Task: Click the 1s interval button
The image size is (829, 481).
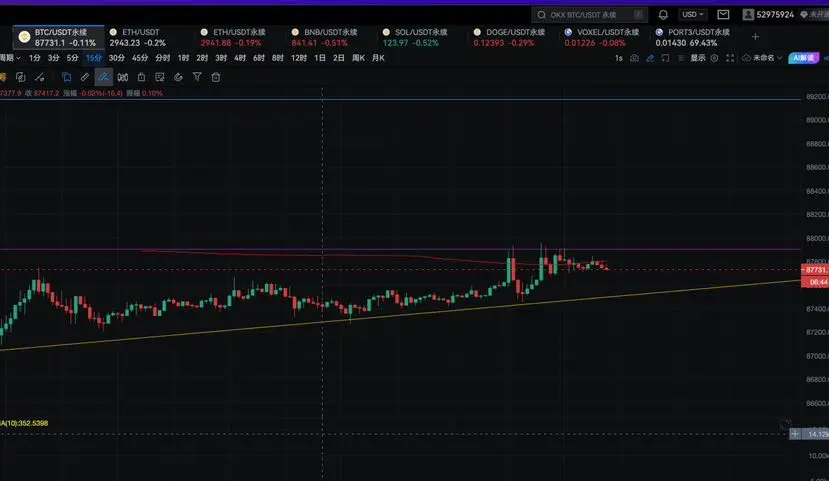Action: pyautogui.click(x=619, y=58)
